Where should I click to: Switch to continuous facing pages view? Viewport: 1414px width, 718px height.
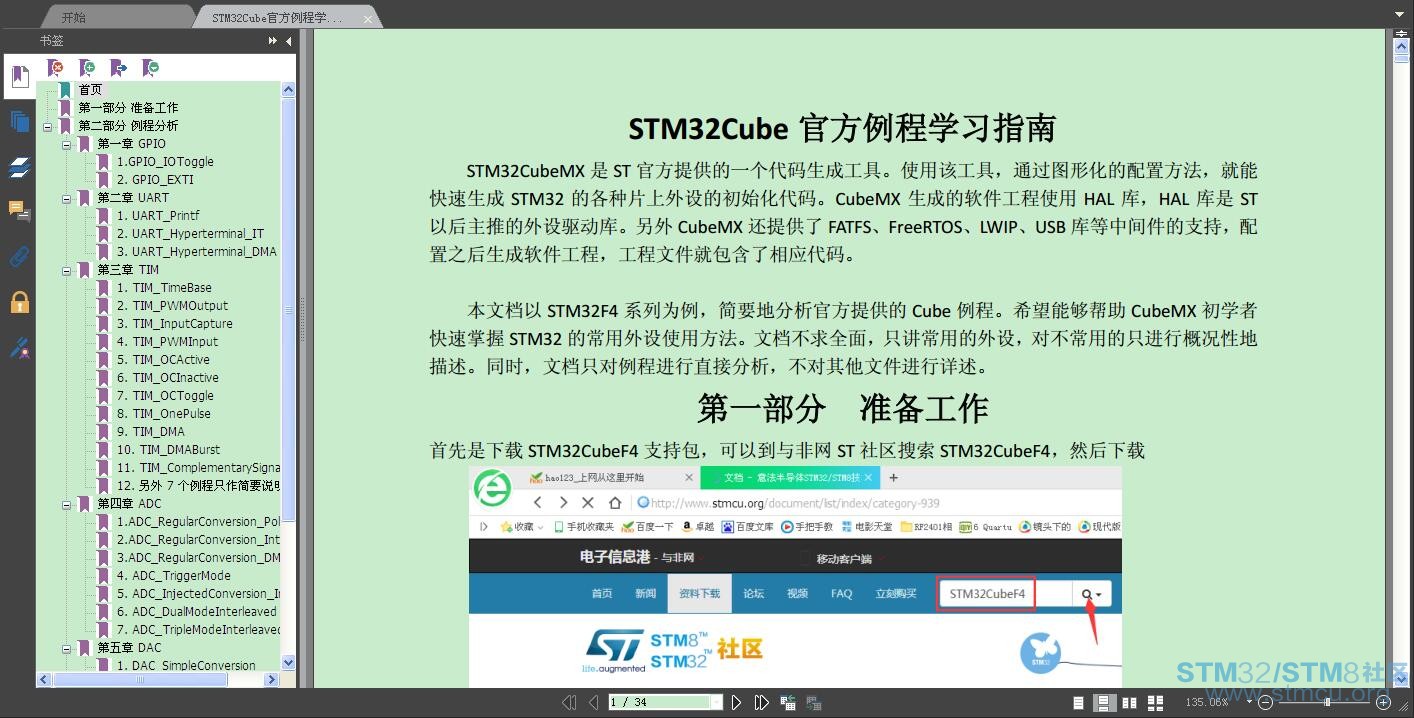(x=1155, y=703)
